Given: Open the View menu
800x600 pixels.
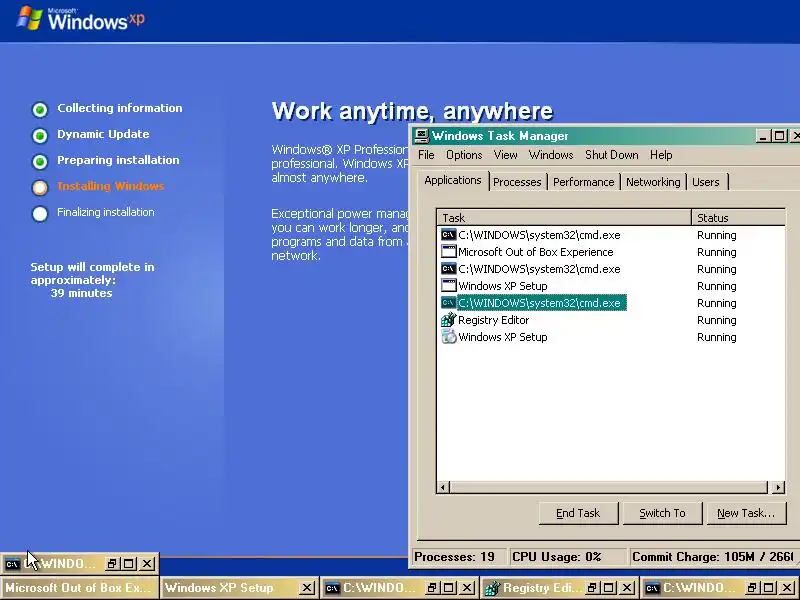Looking at the screenshot, I should pos(505,155).
